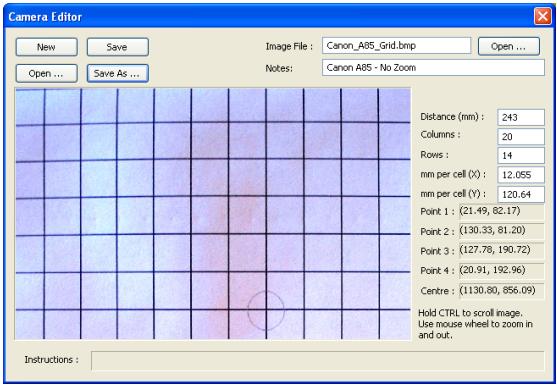557x386 pixels.
Task: Edit the Distance (mm) field
Action: click(521, 118)
